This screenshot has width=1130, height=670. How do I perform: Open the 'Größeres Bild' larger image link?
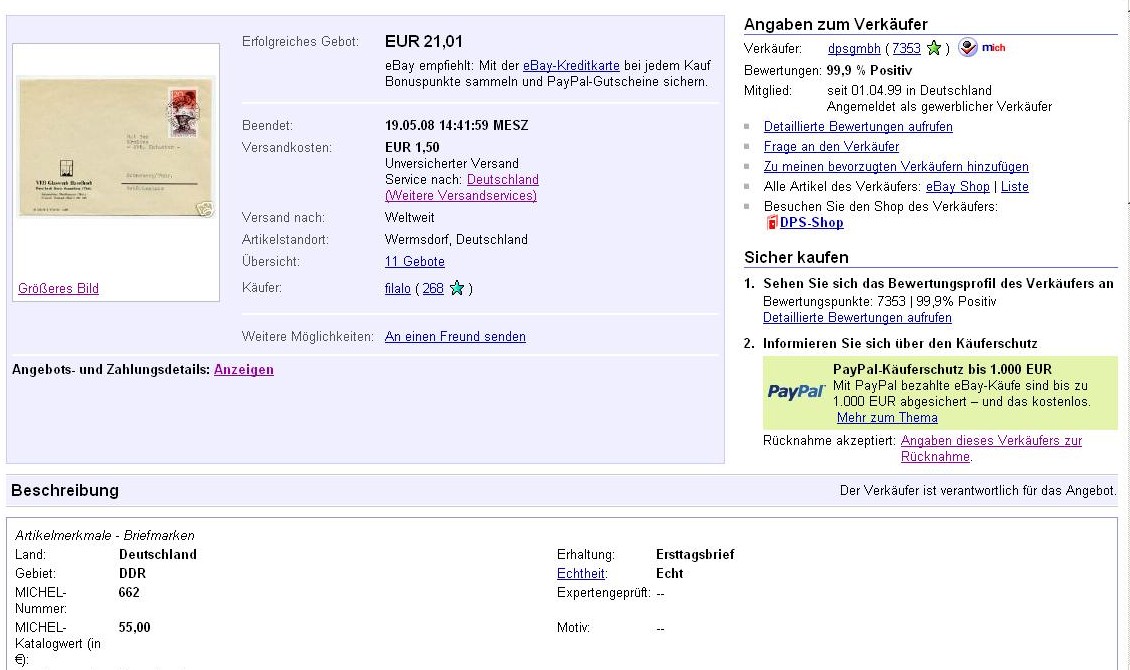pos(58,289)
